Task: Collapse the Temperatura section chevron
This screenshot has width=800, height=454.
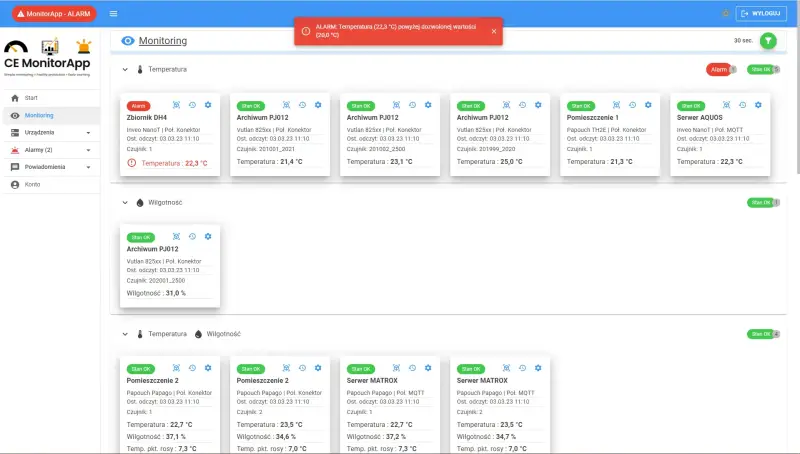Action: tap(125, 70)
